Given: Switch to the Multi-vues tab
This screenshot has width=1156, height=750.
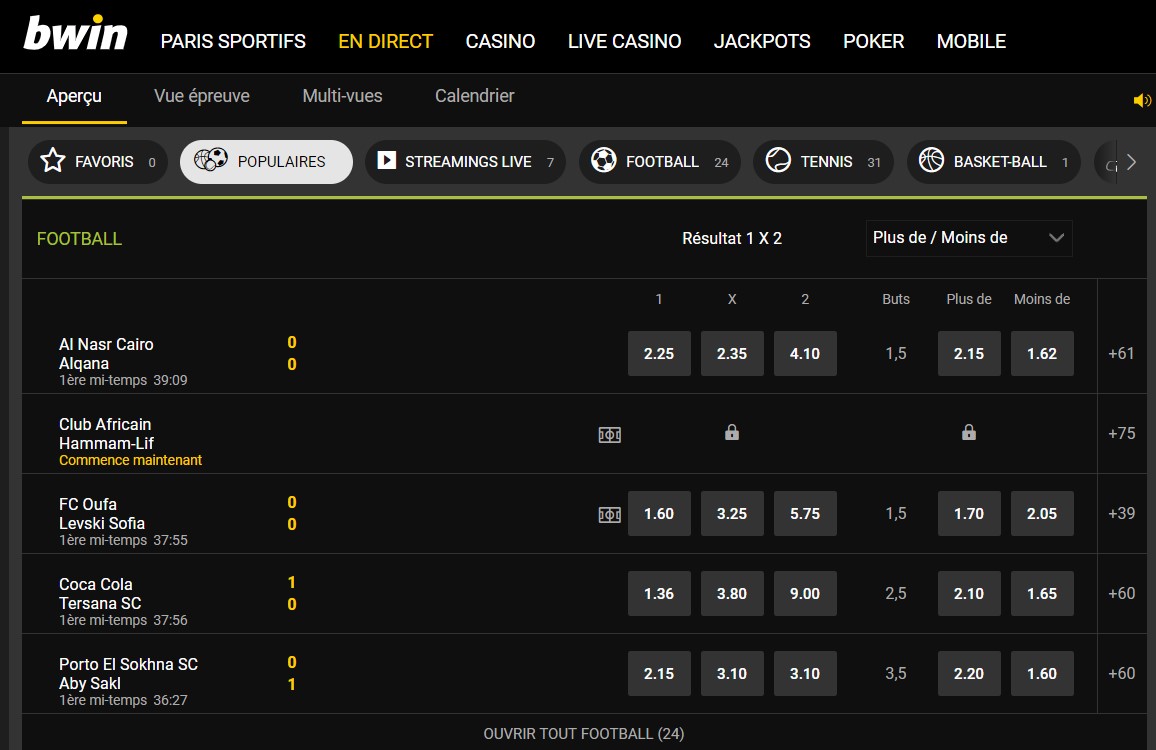Looking at the screenshot, I should click(342, 96).
